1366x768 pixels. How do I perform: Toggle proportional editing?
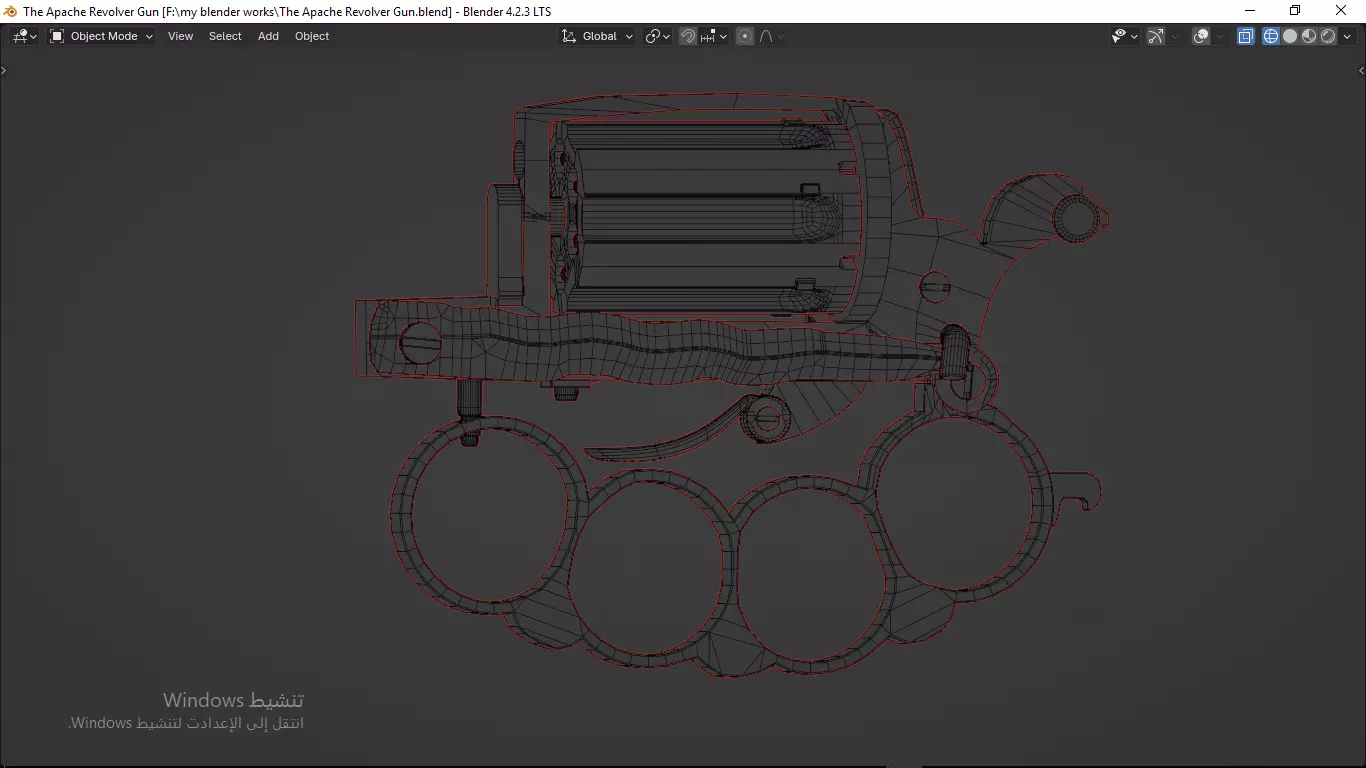pos(745,36)
